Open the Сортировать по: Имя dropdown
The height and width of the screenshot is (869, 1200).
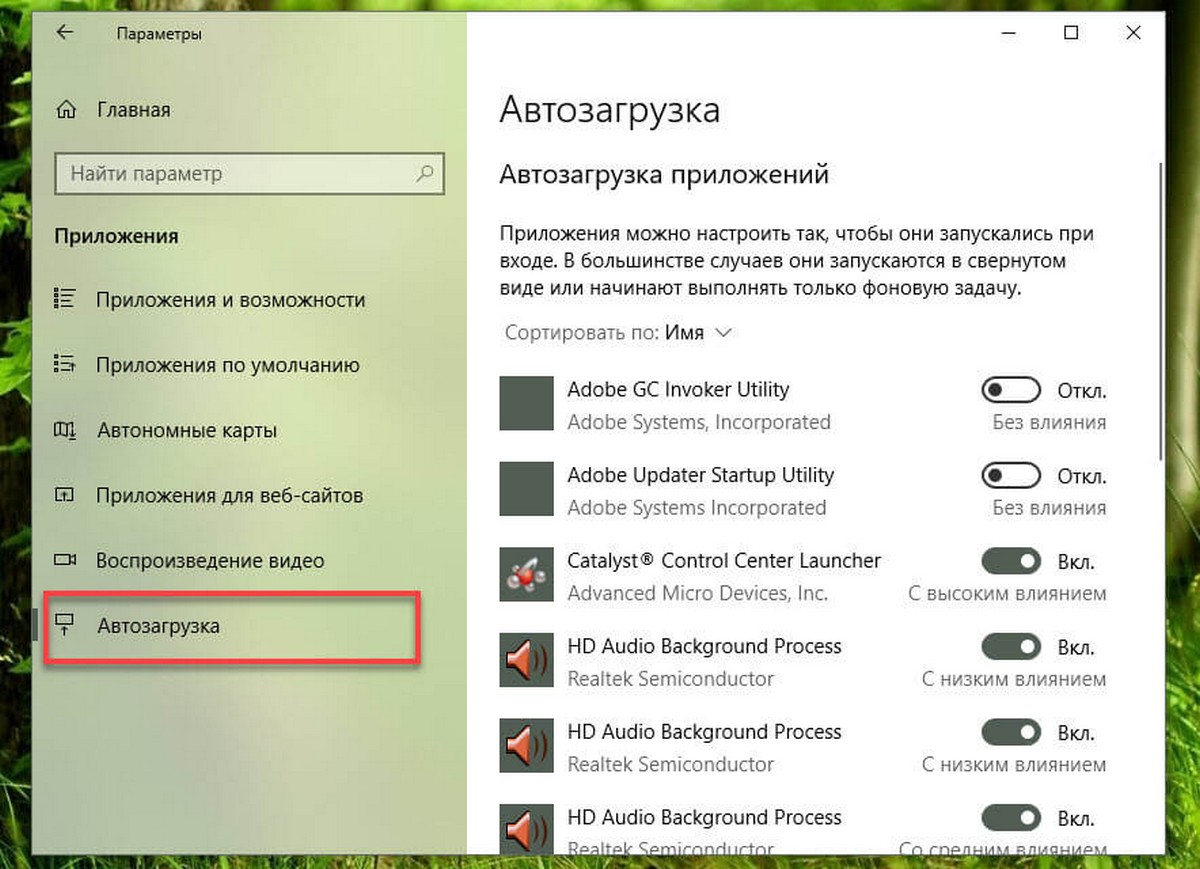pos(619,332)
